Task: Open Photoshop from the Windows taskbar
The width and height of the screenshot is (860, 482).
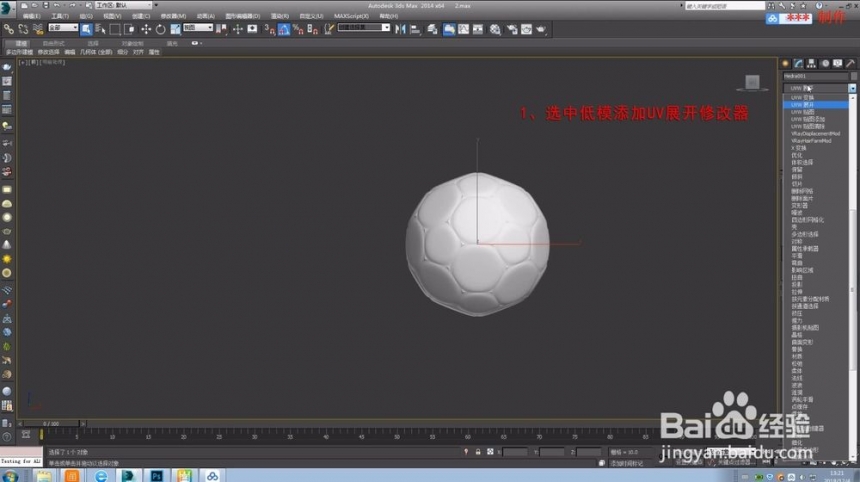Action: (x=156, y=475)
